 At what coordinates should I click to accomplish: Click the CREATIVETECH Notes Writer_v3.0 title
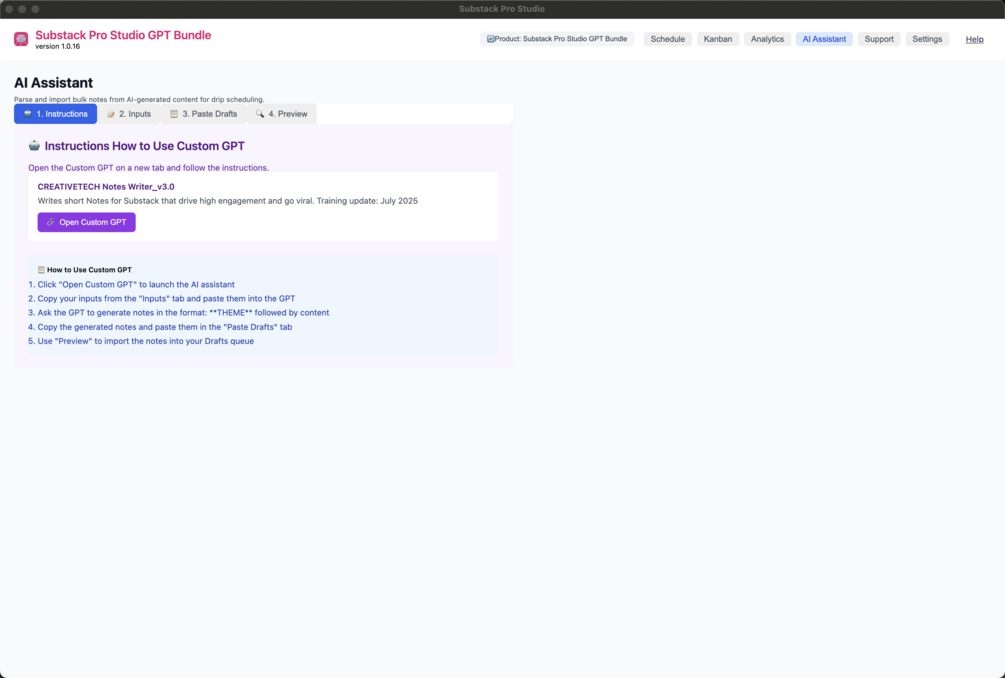pyautogui.click(x=106, y=187)
